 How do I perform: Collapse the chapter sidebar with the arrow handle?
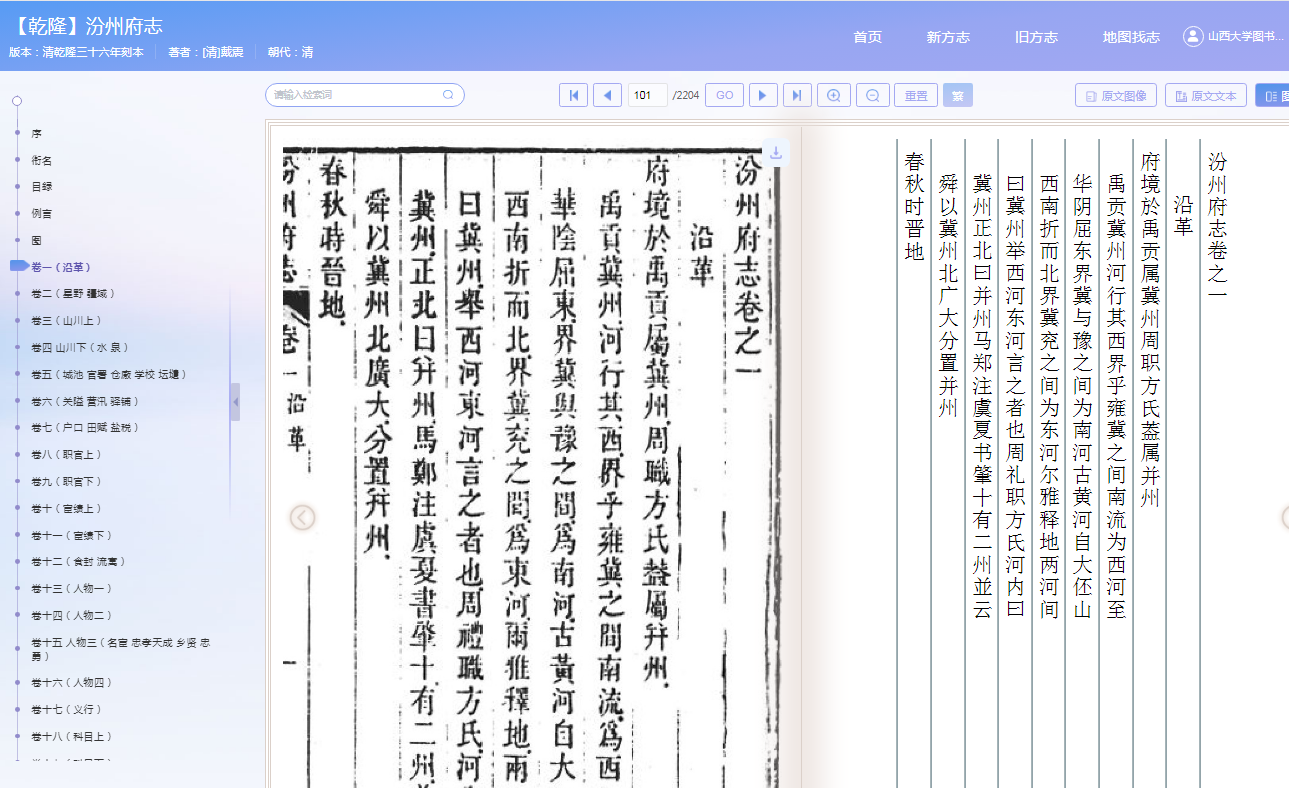pos(234,402)
